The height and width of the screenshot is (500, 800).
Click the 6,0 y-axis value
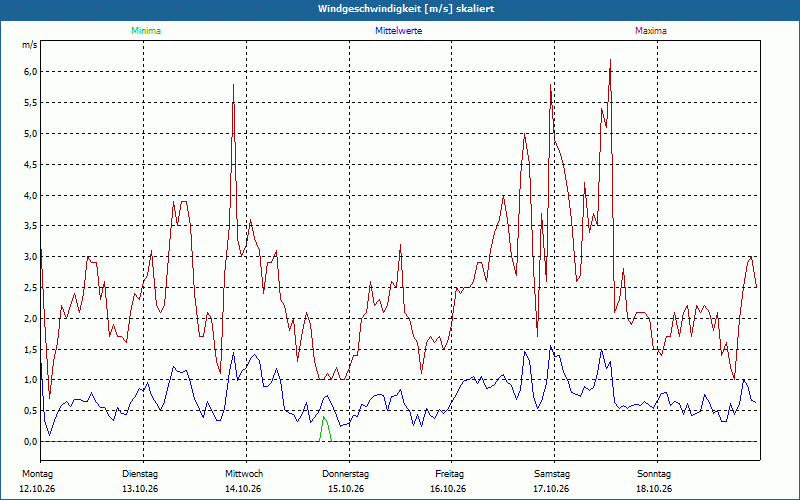click(x=31, y=72)
